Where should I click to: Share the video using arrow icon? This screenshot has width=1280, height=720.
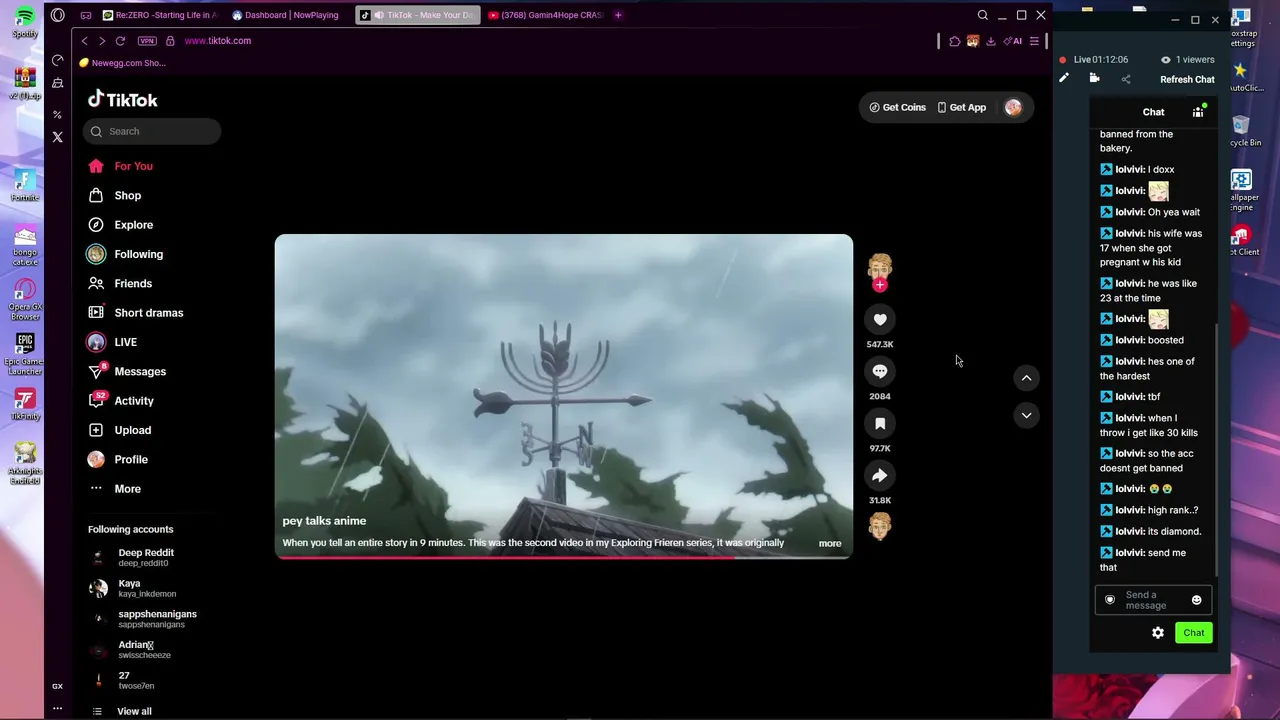880,476
